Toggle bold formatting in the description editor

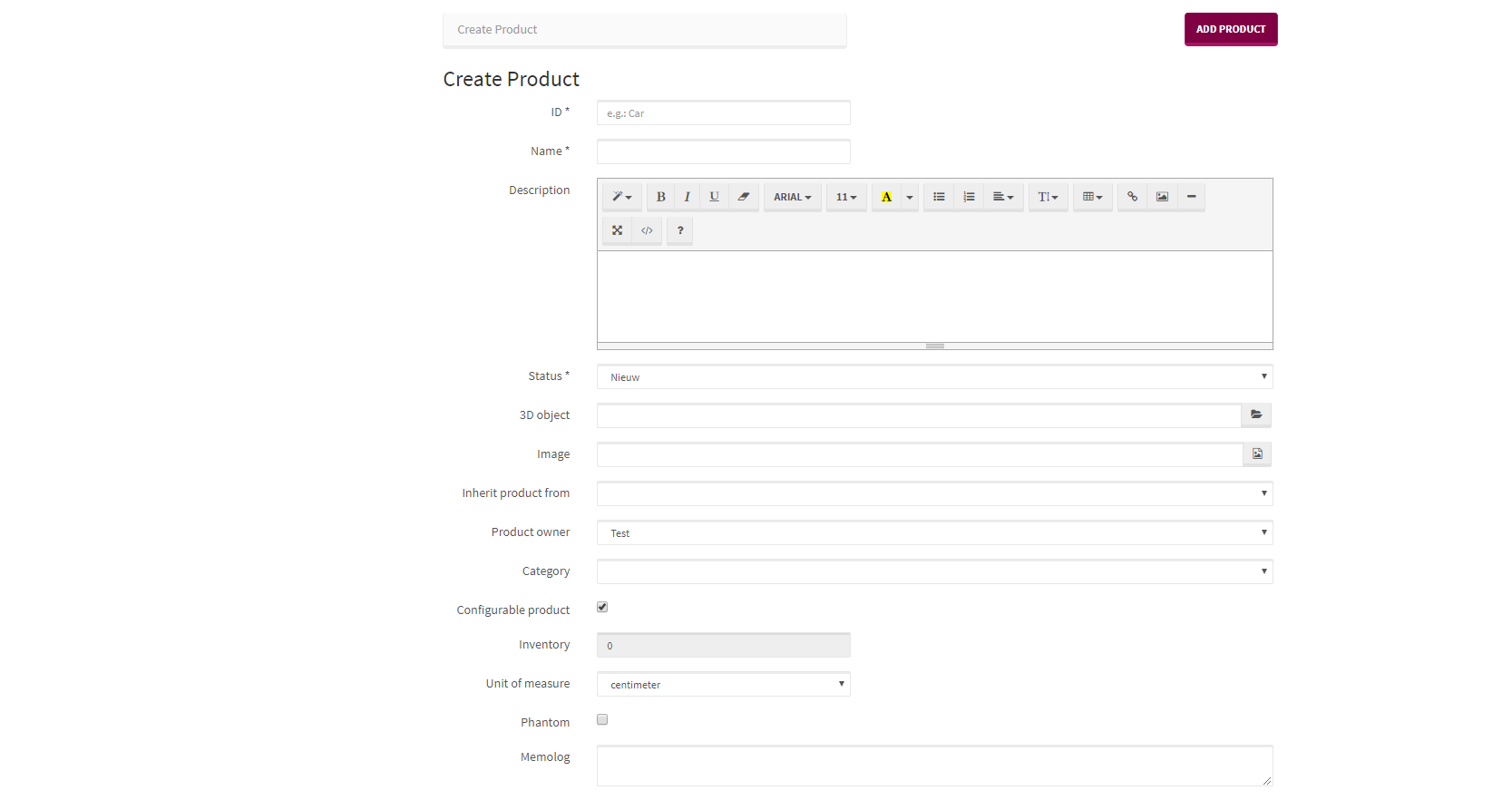pyautogui.click(x=660, y=197)
